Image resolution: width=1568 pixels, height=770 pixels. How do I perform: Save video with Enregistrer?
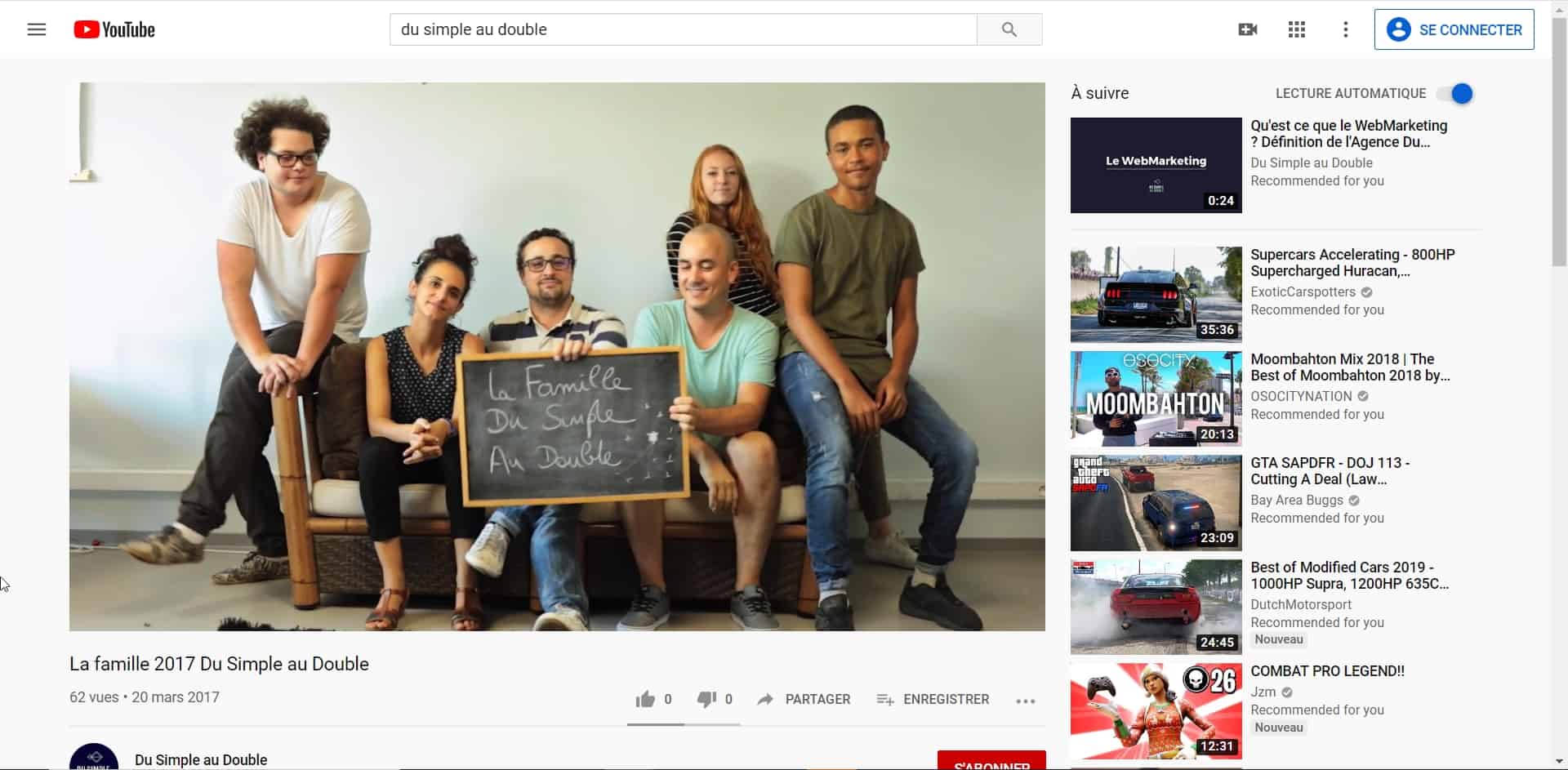tap(932, 699)
